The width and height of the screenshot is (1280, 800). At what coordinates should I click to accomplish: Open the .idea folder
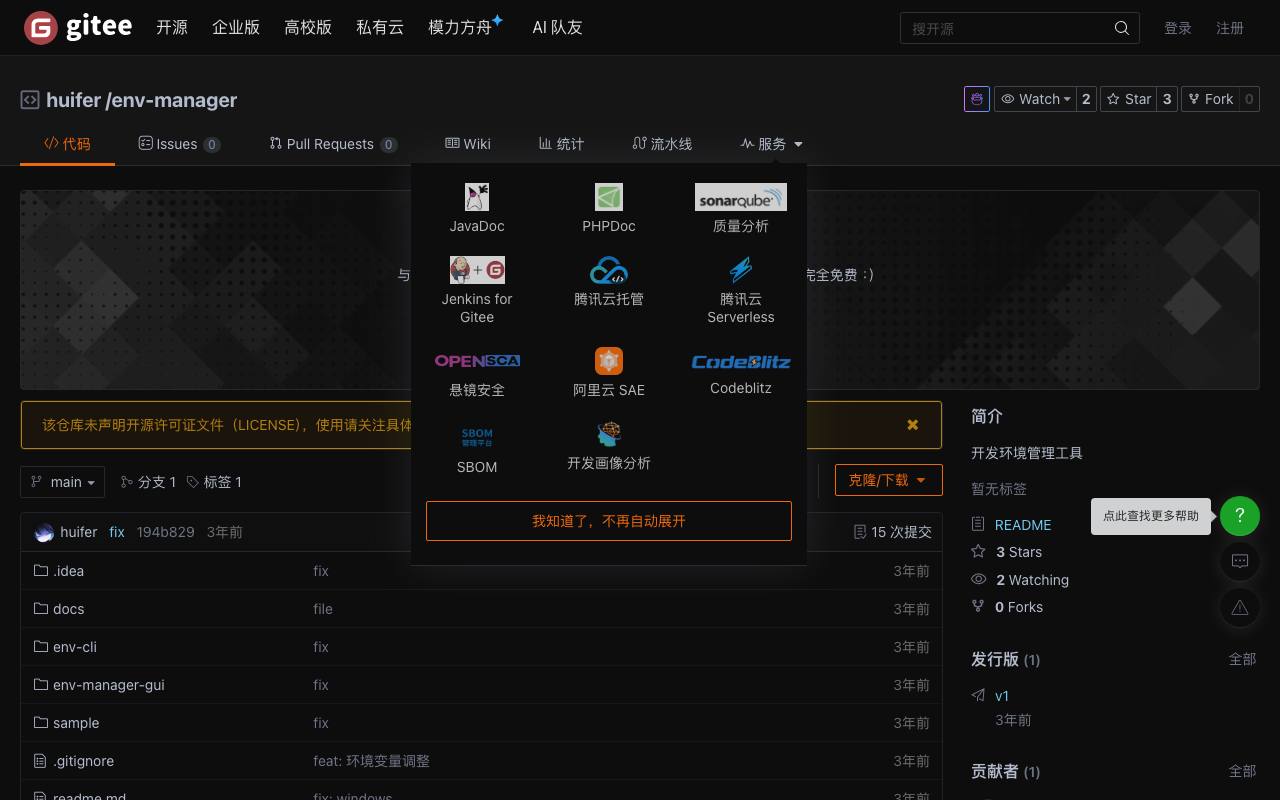tap(69, 571)
